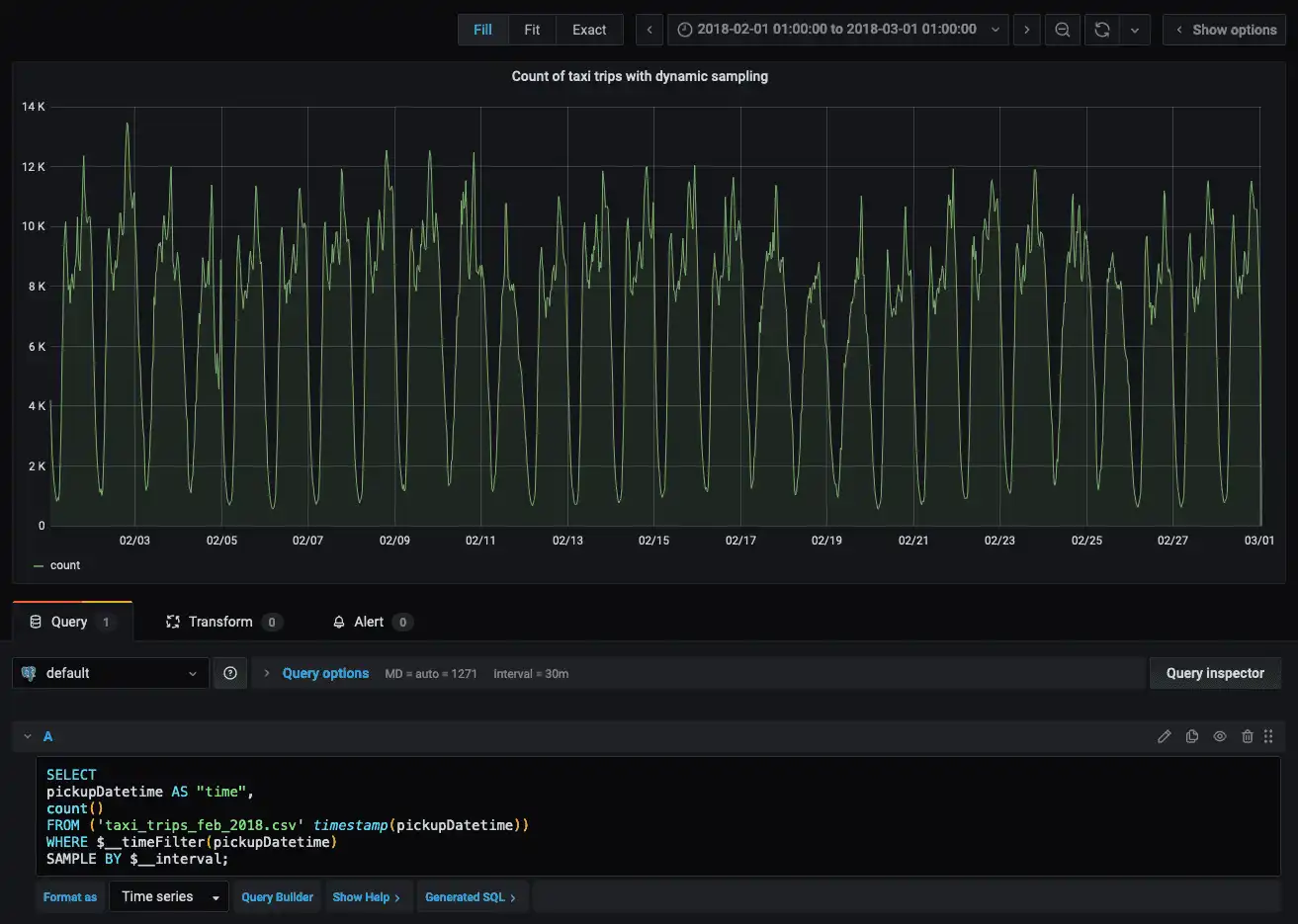
Task: Toggle the count series in legend
Action: [65, 565]
